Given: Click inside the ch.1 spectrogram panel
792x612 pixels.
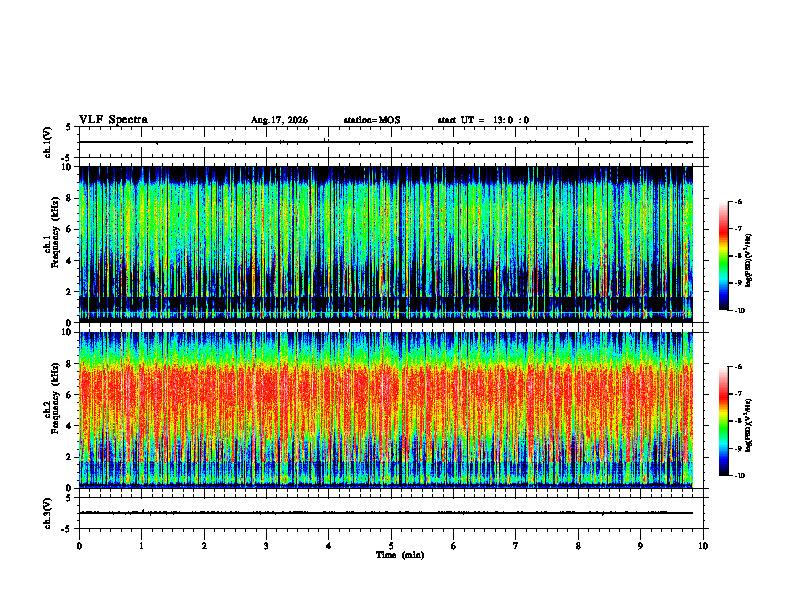Looking at the screenshot, I should (x=385, y=244).
